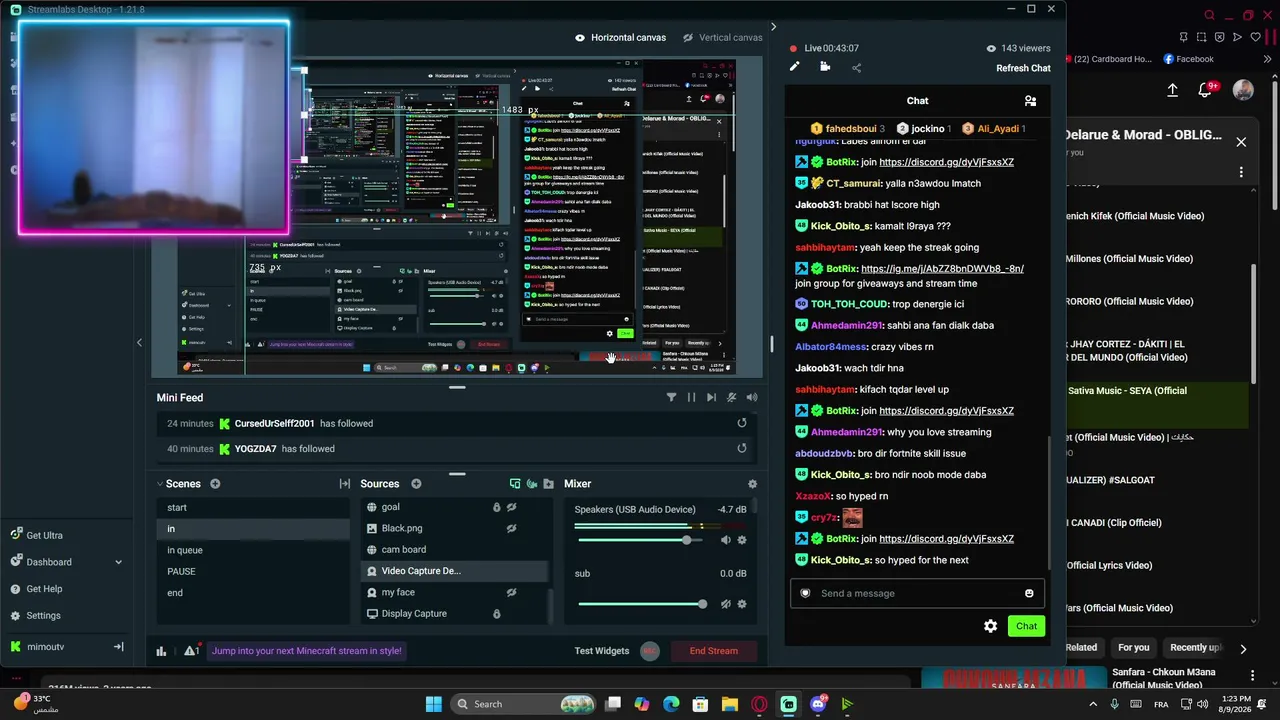The width and height of the screenshot is (1280, 720).
Task: Unmute the sub audio source
Action: click(x=726, y=604)
